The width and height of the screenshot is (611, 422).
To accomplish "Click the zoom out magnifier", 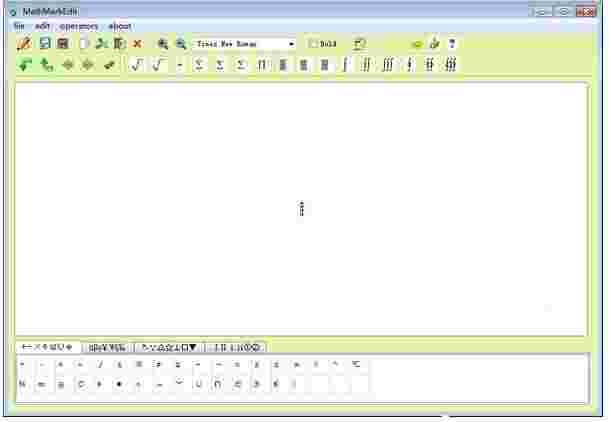I will tap(181, 44).
